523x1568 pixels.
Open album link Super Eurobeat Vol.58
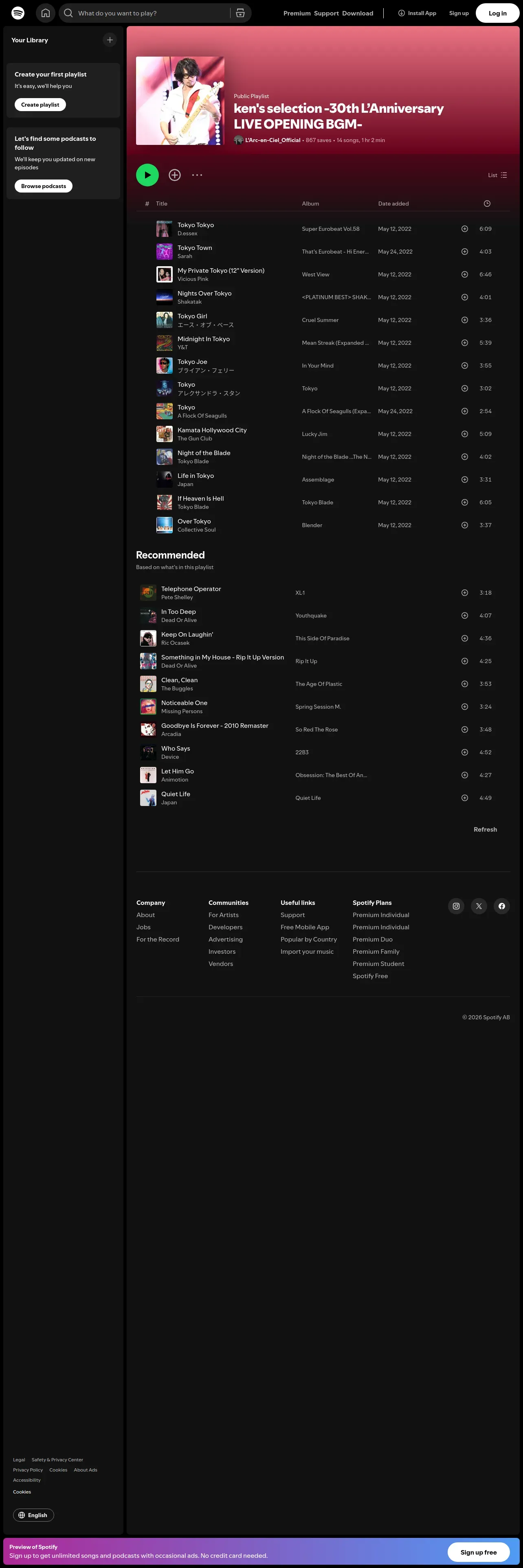[331, 229]
